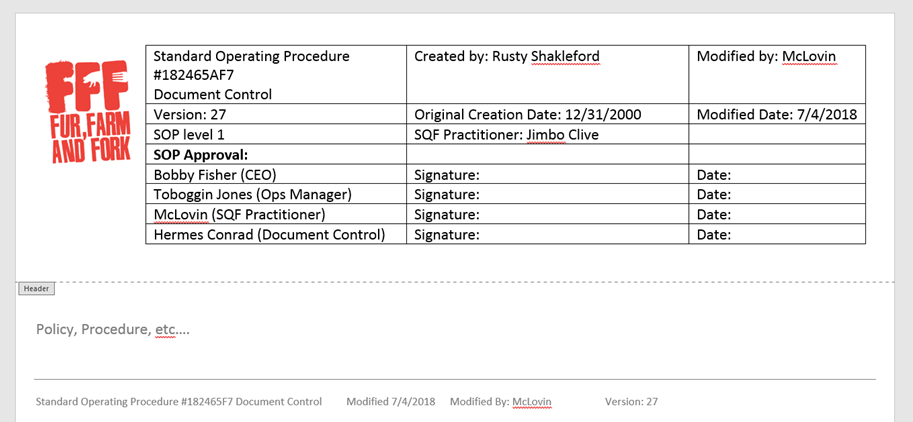
Task: Click 'McLovin (SQF Practitioner)' table cell
Action: tap(276, 214)
